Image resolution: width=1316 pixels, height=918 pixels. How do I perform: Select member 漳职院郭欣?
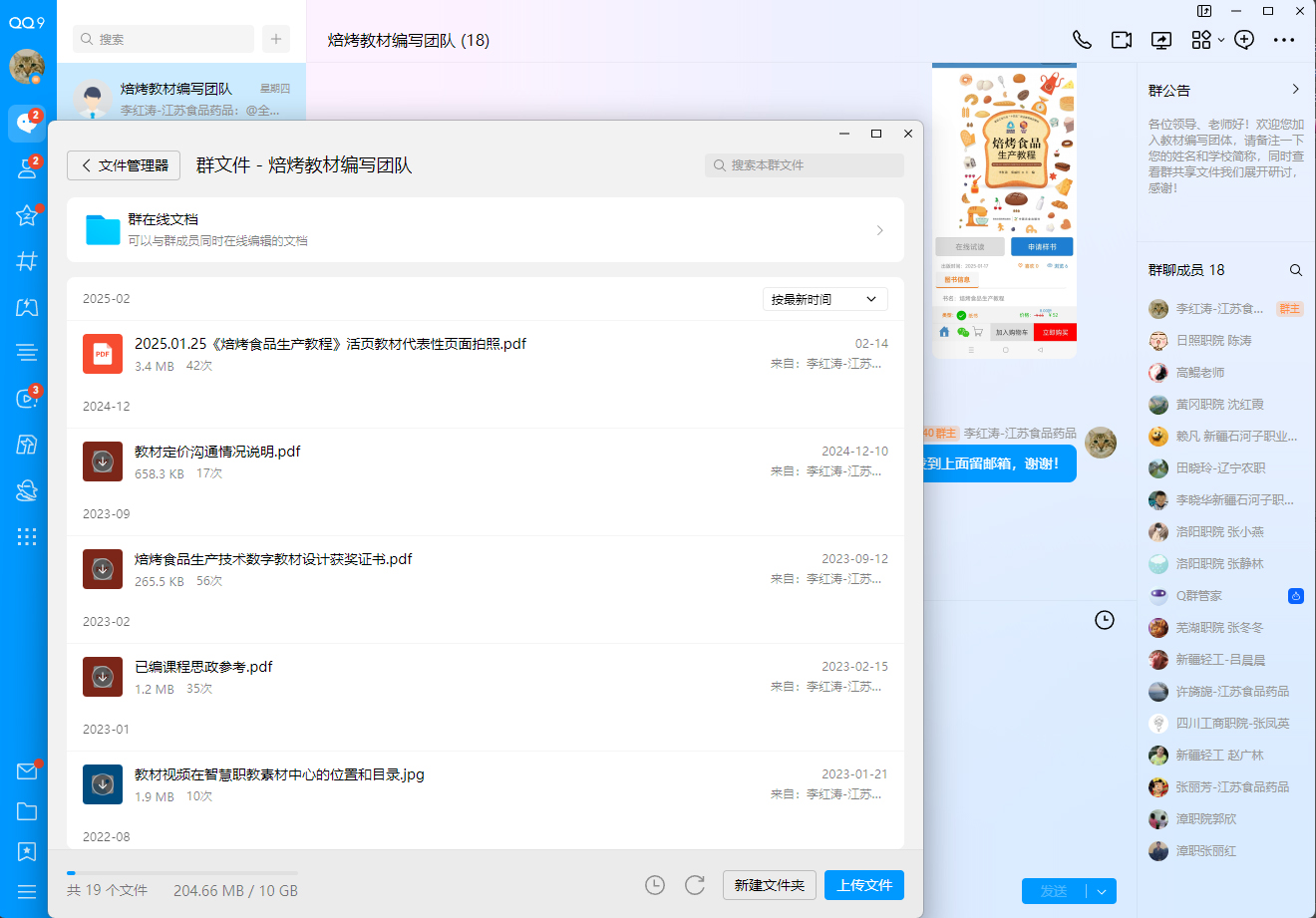[x=1226, y=819]
